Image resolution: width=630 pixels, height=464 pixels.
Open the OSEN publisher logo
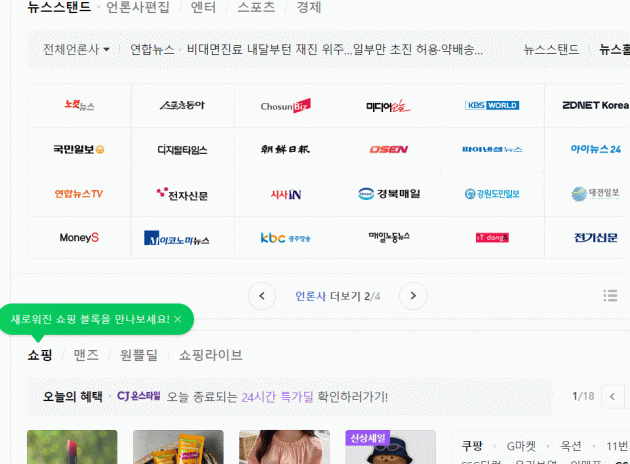tap(389, 149)
